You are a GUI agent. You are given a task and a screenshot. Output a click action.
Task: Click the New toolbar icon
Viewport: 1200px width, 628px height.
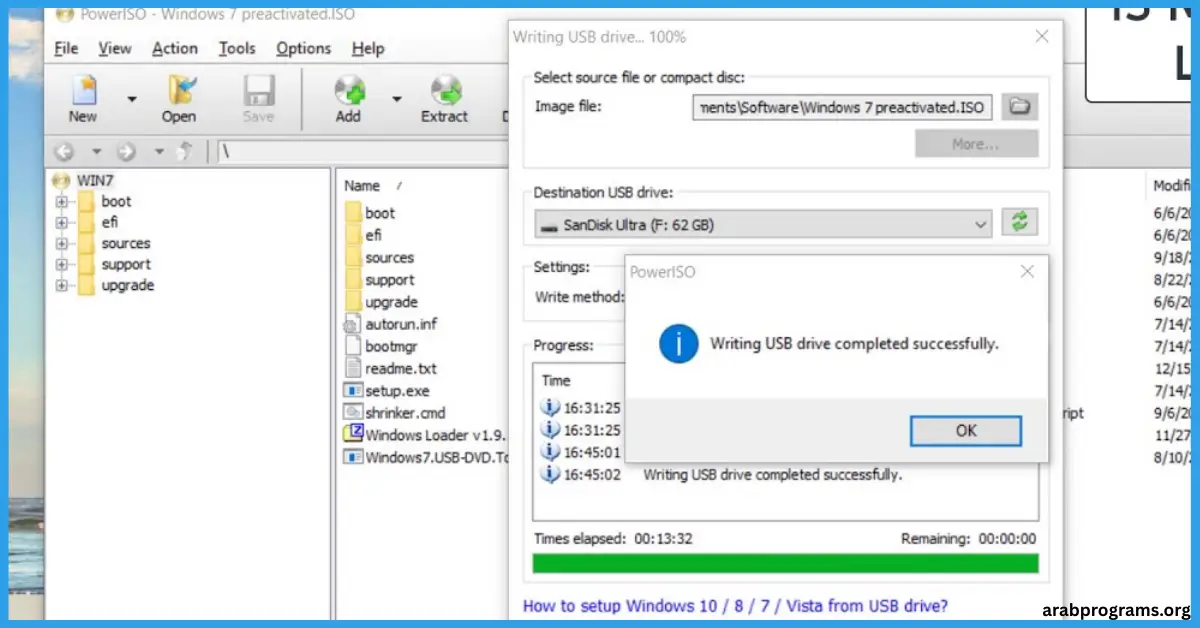(x=83, y=98)
